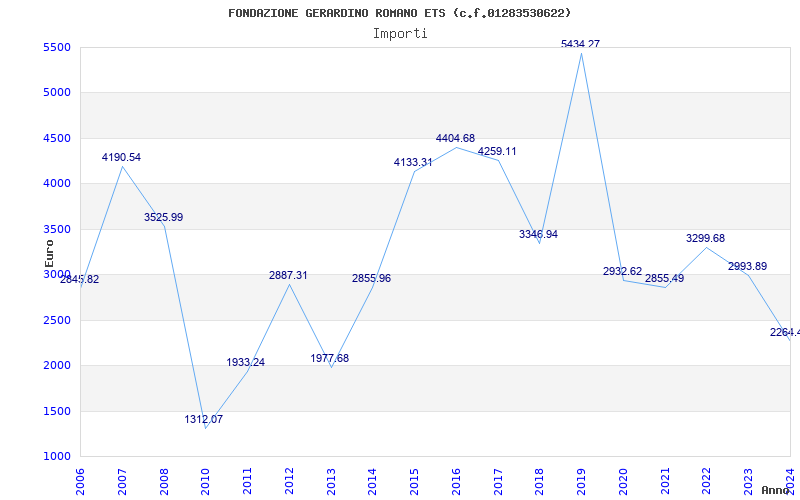This screenshot has height=500, width=800.
Task: Click y-axis tick 5000
Action: [57, 93]
